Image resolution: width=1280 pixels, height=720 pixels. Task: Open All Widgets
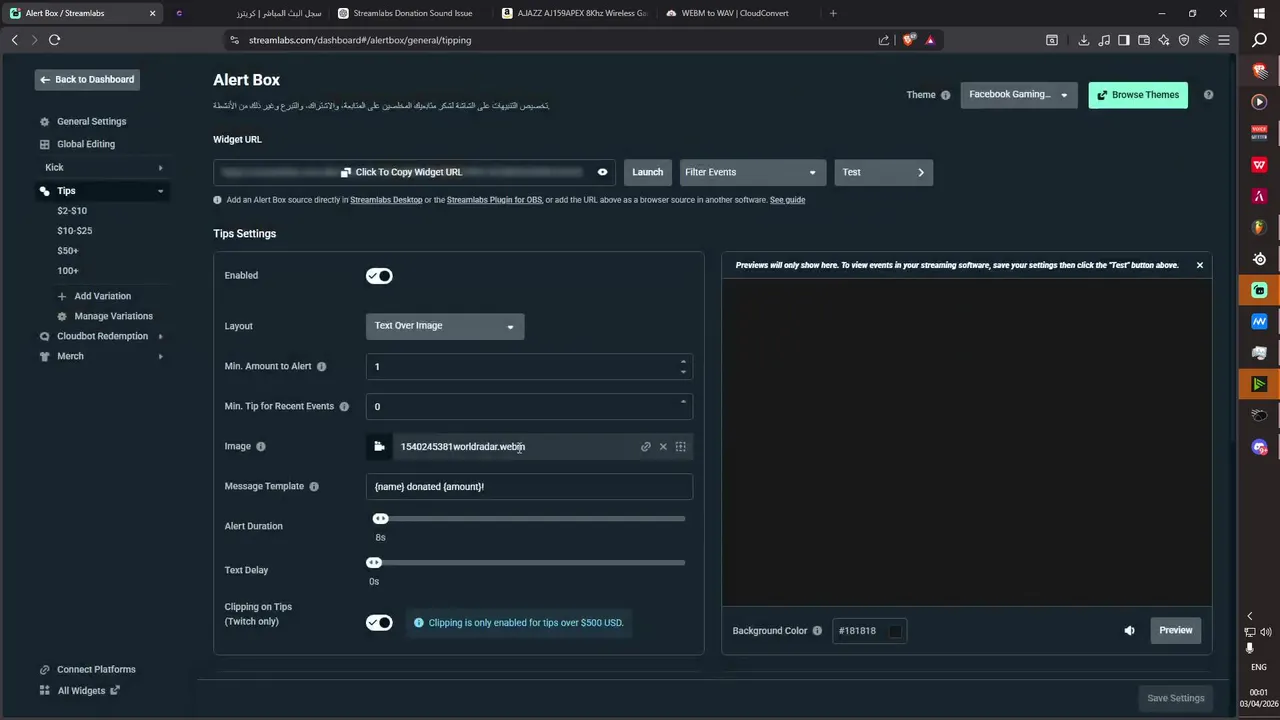click(80, 690)
